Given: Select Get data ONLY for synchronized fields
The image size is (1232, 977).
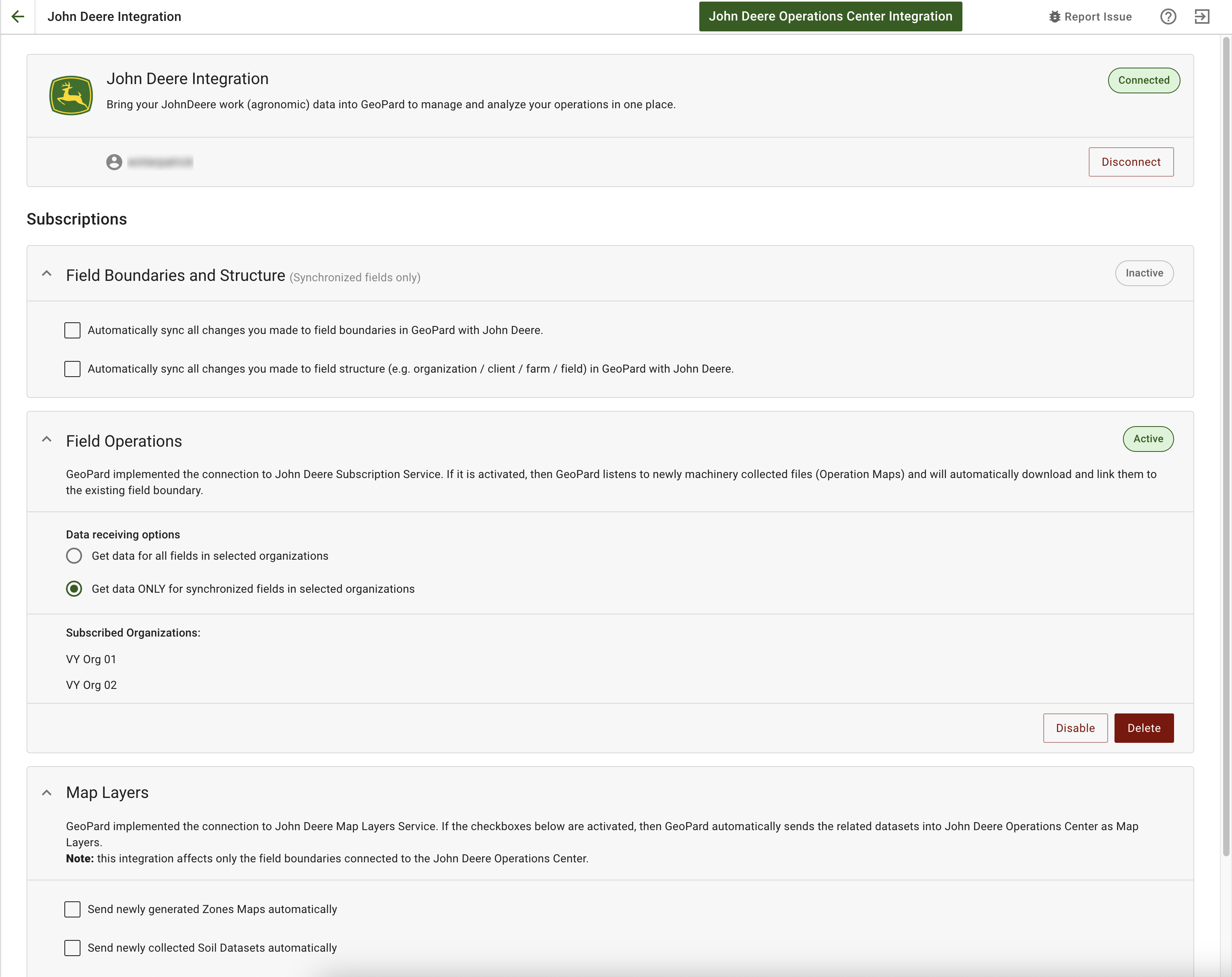Looking at the screenshot, I should (74, 589).
